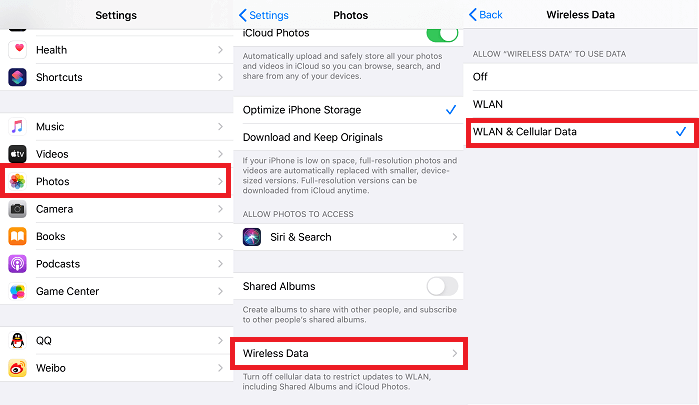699x405 pixels.
Task: Choose Optimize iPhone Storage
Action: point(302,110)
